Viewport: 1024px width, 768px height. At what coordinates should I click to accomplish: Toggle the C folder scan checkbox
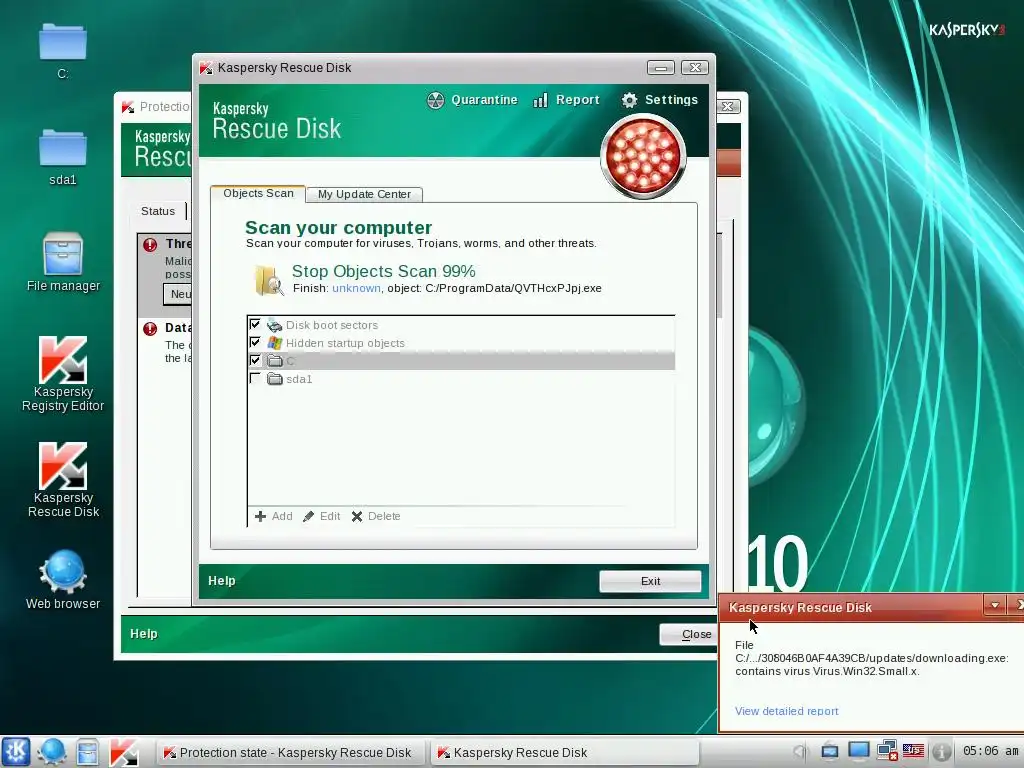click(x=255, y=360)
